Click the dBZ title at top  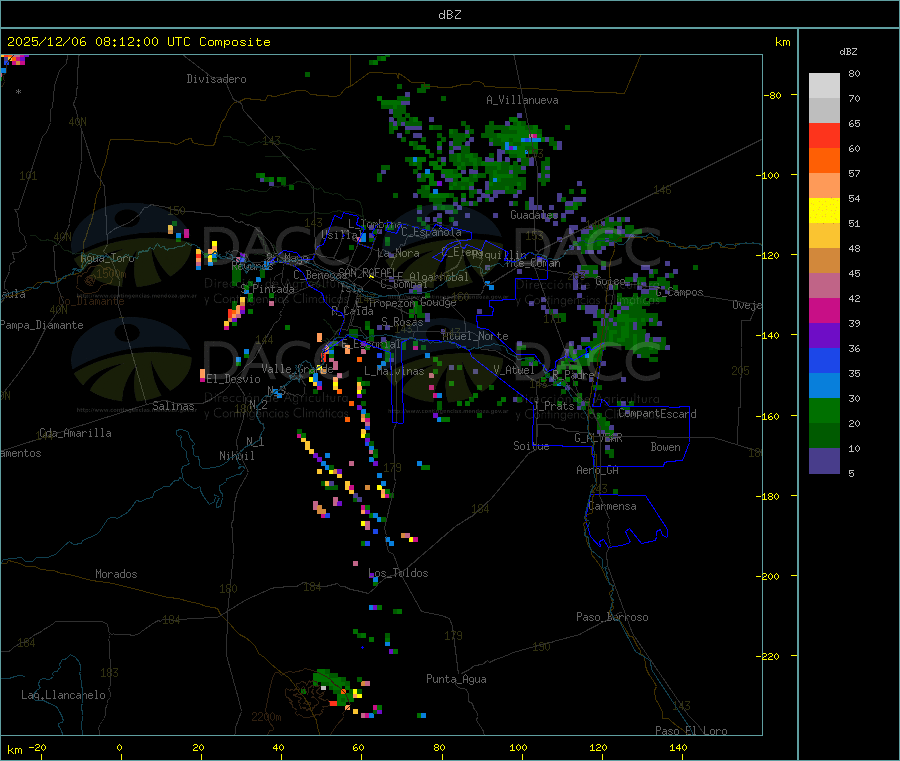point(449,15)
